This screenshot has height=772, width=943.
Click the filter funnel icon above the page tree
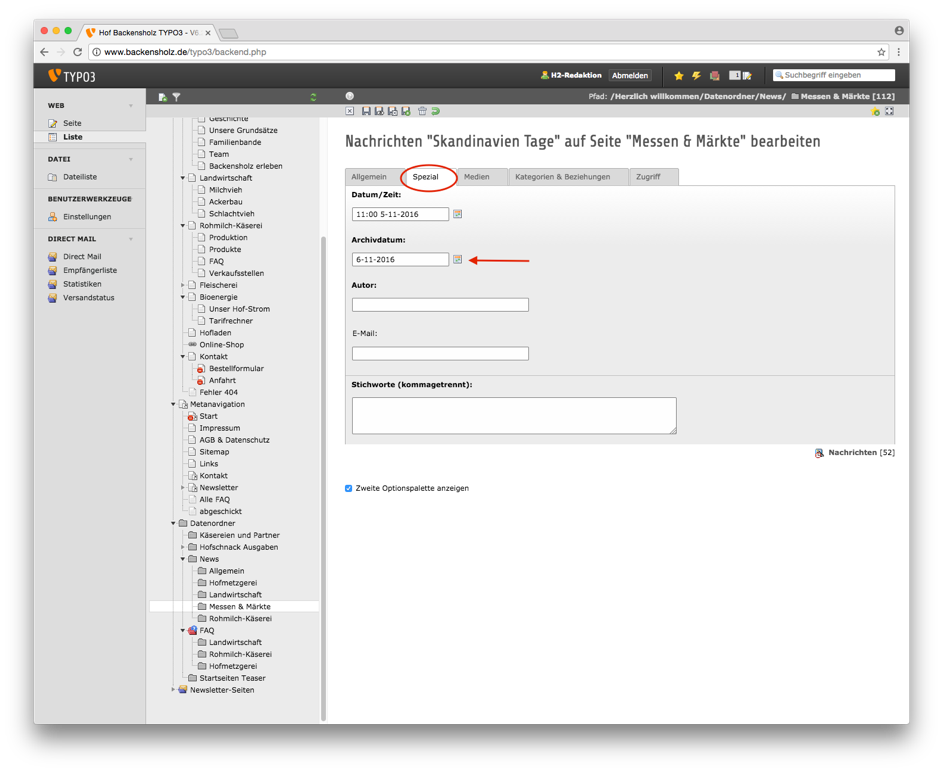click(x=176, y=97)
